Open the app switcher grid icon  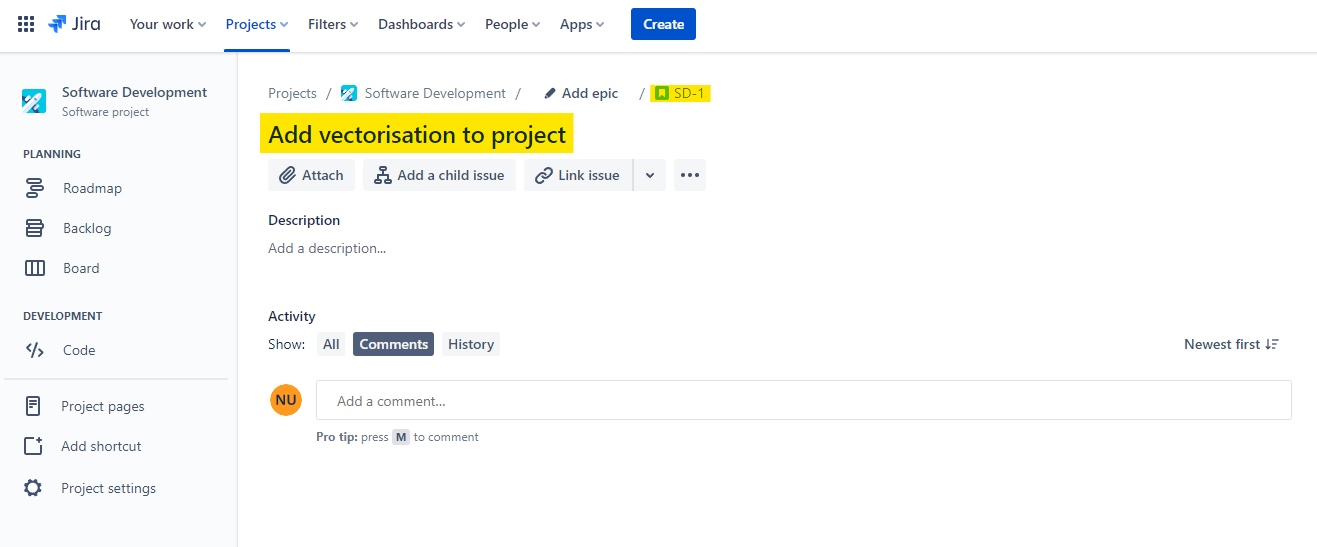(x=26, y=24)
